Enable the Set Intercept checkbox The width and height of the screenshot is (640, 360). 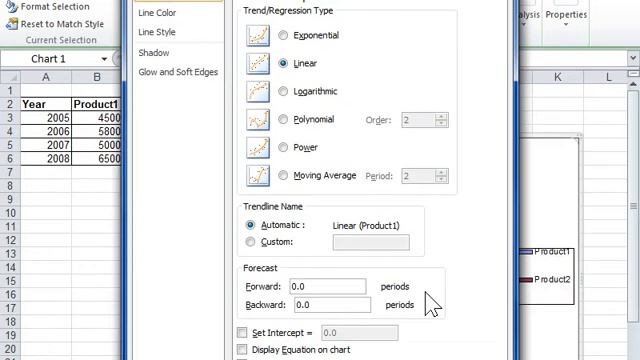click(x=242, y=333)
